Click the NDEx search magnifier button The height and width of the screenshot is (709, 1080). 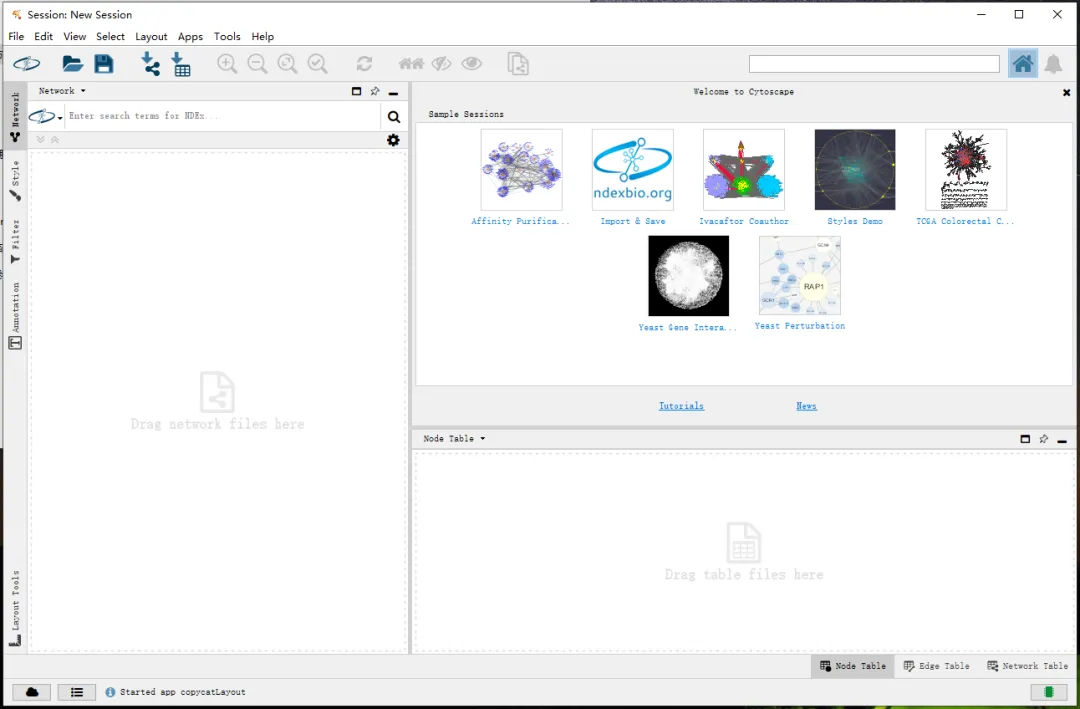393,116
